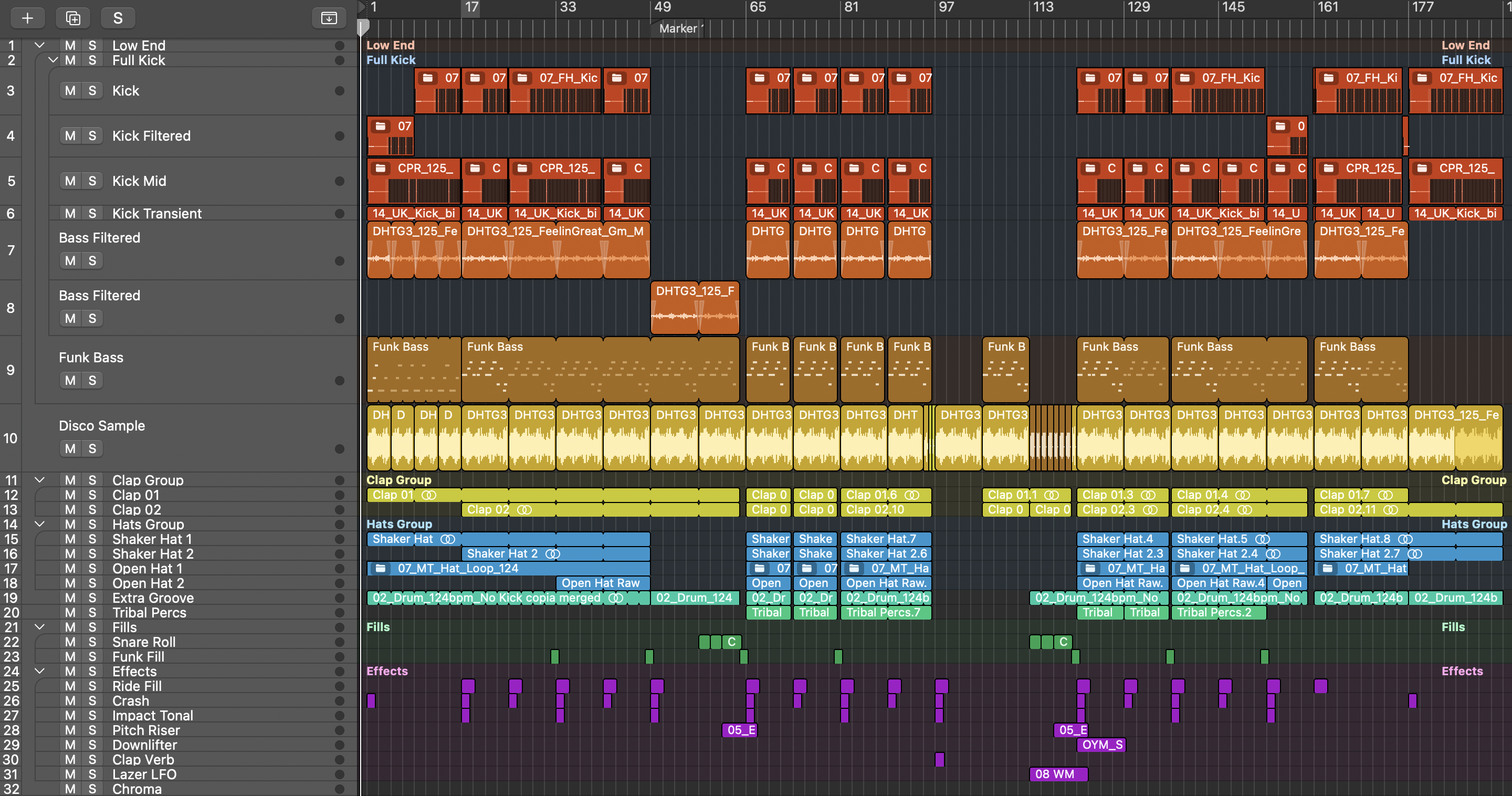1512x796 pixels.
Task: Collapse the Low End track stack
Action: (39, 45)
